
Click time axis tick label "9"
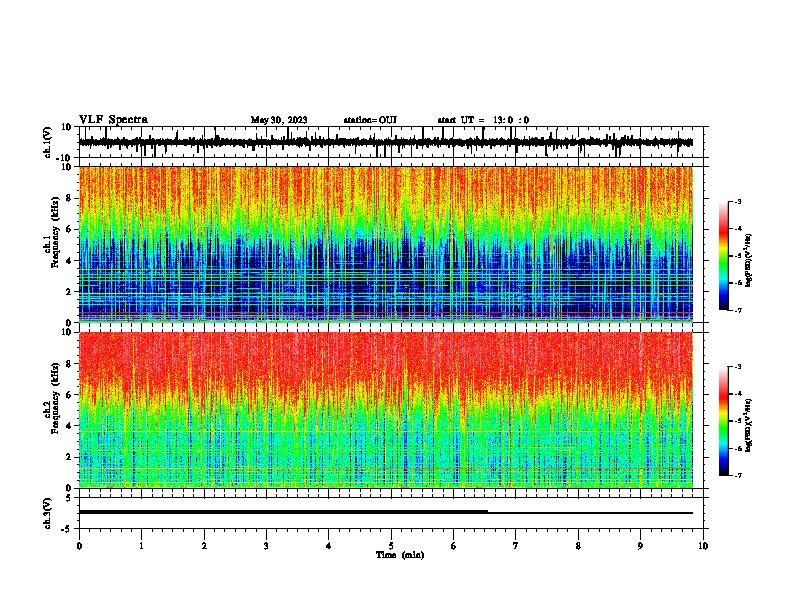pos(640,546)
